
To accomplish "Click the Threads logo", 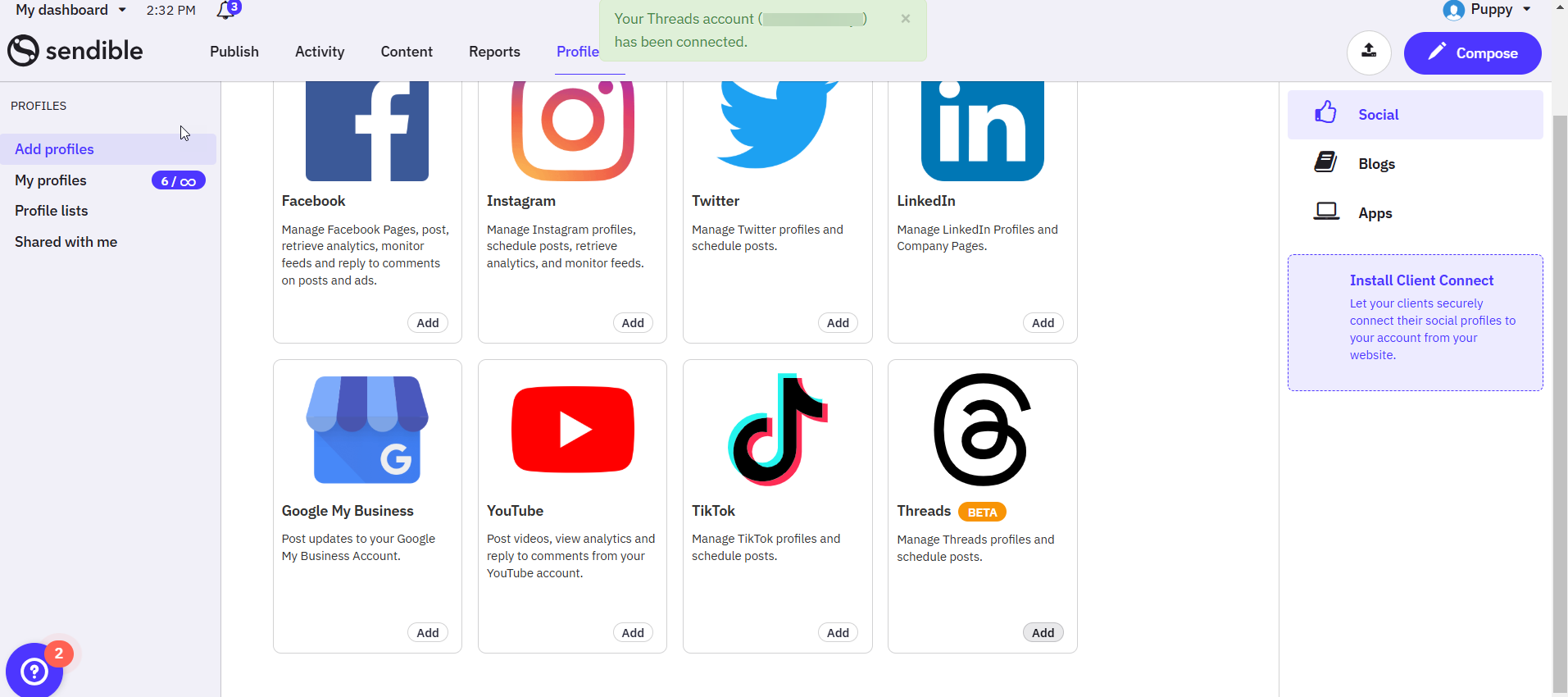I will (x=983, y=430).
